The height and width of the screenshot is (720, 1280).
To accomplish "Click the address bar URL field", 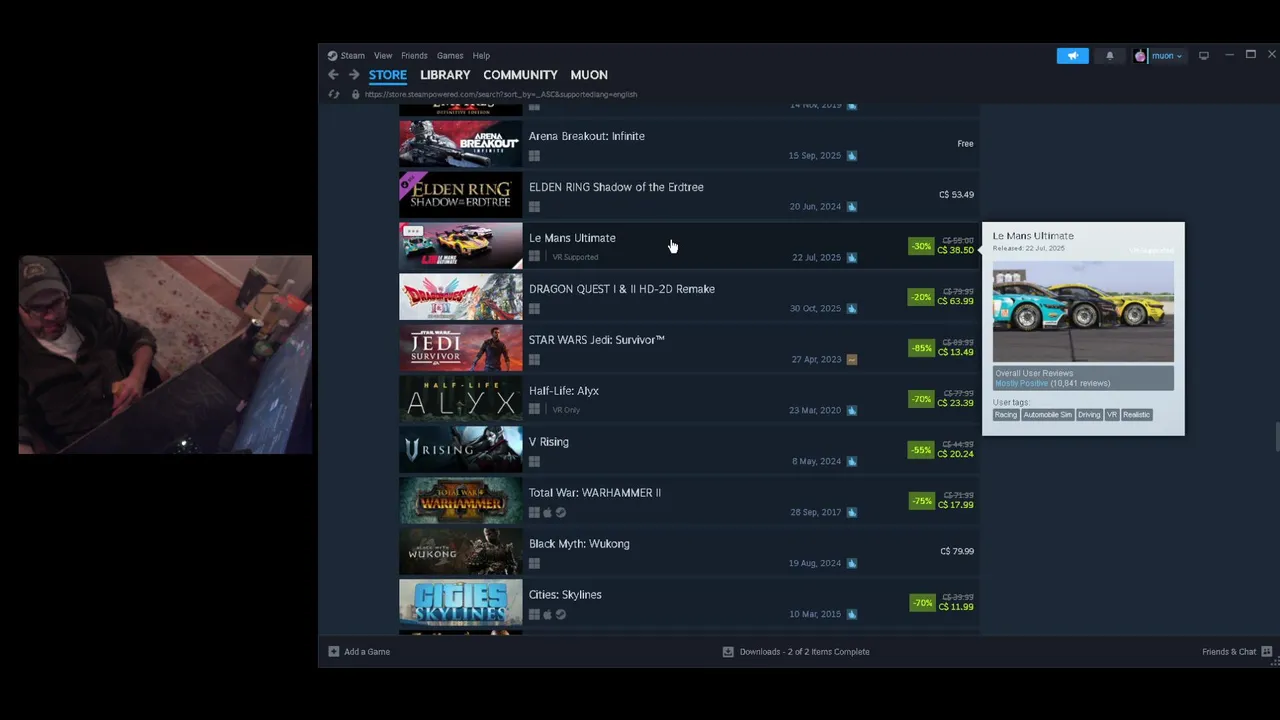I will 501,94.
